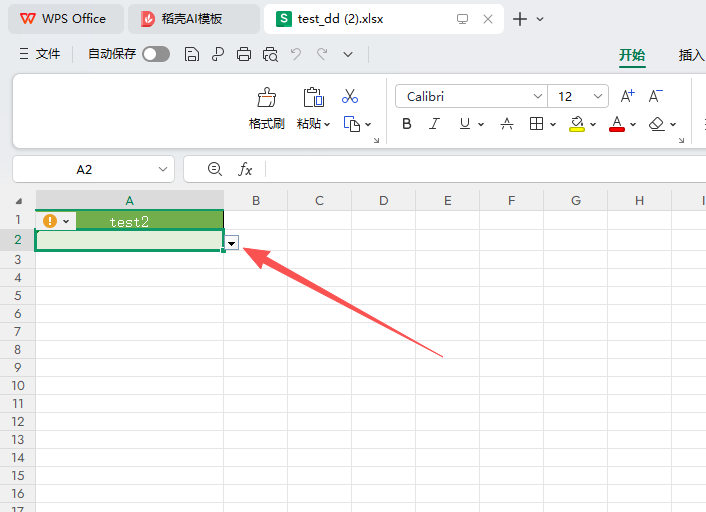Open the cell A2 dropdown list arrow
This screenshot has width=706, height=512.
pyautogui.click(x=232, y=242)
